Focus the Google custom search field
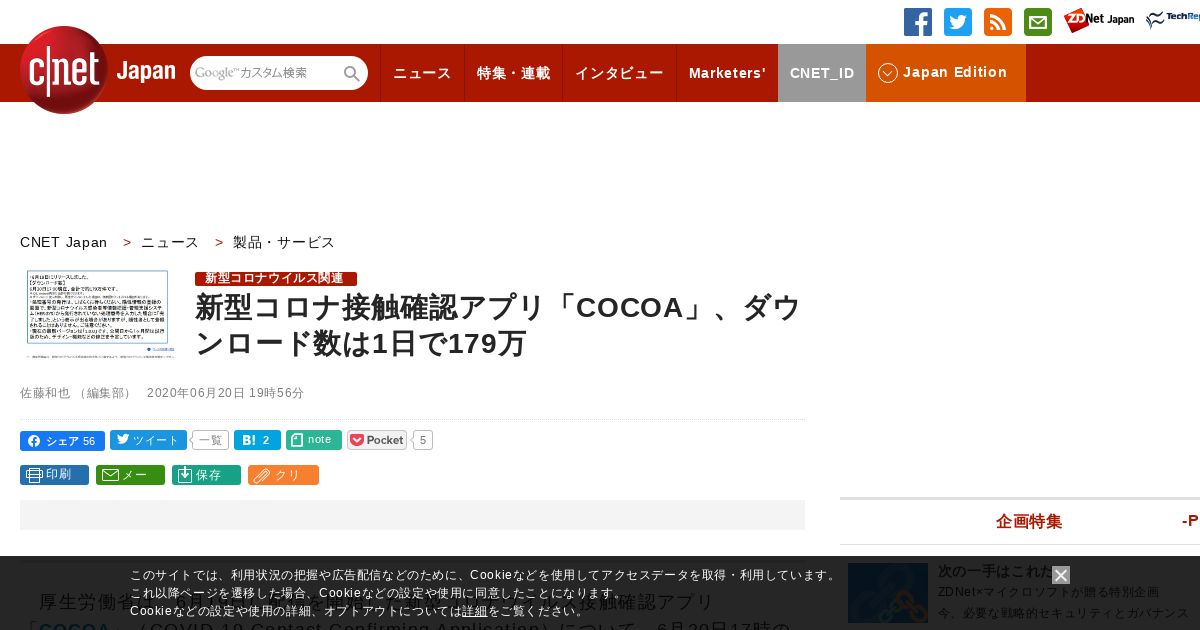1200x630 pixels. 266,73
